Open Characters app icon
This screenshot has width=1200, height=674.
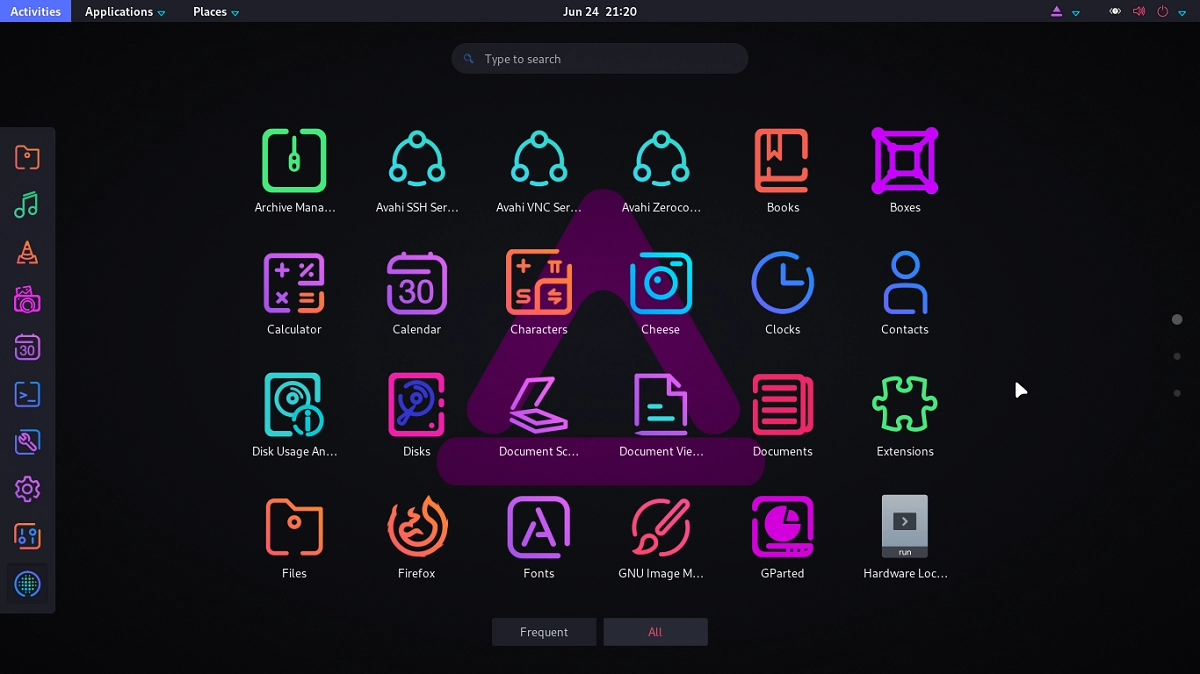538,284
